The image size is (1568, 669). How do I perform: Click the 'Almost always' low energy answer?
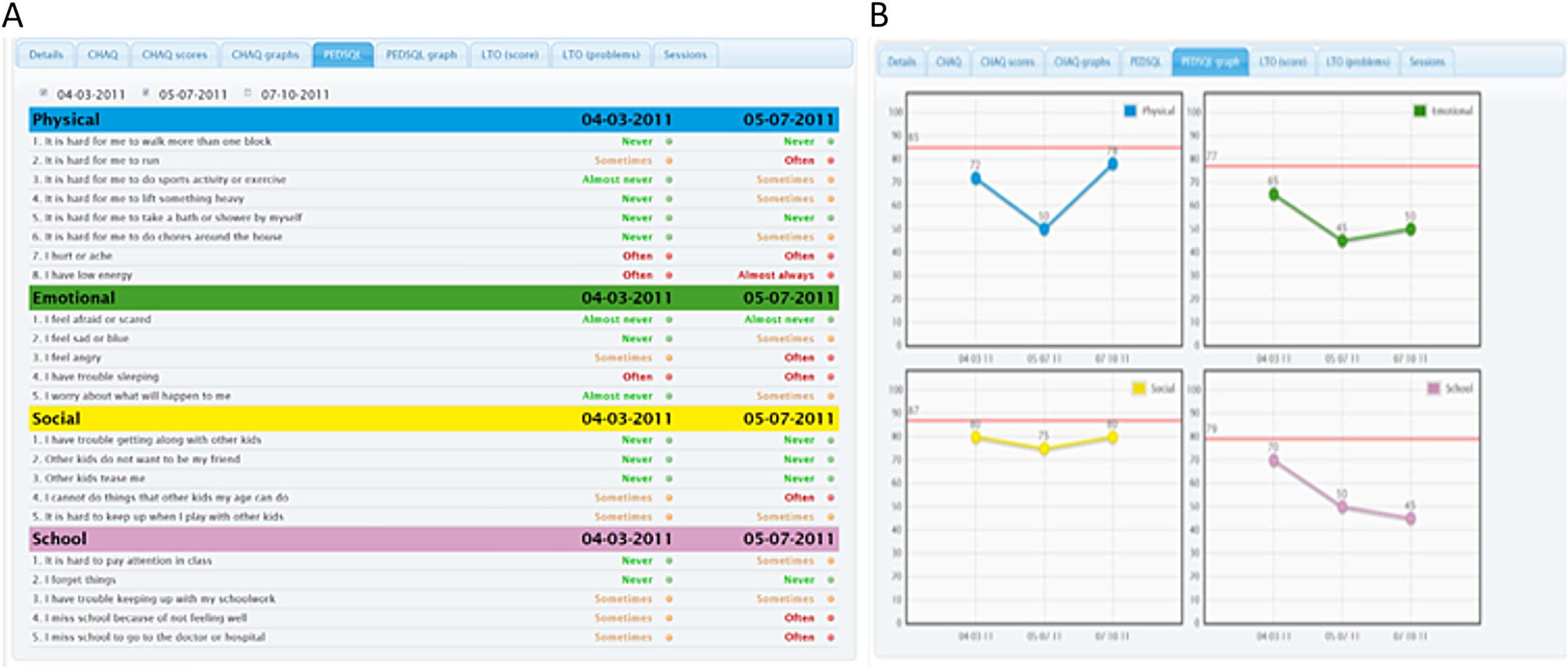click(x=775, y=275)
